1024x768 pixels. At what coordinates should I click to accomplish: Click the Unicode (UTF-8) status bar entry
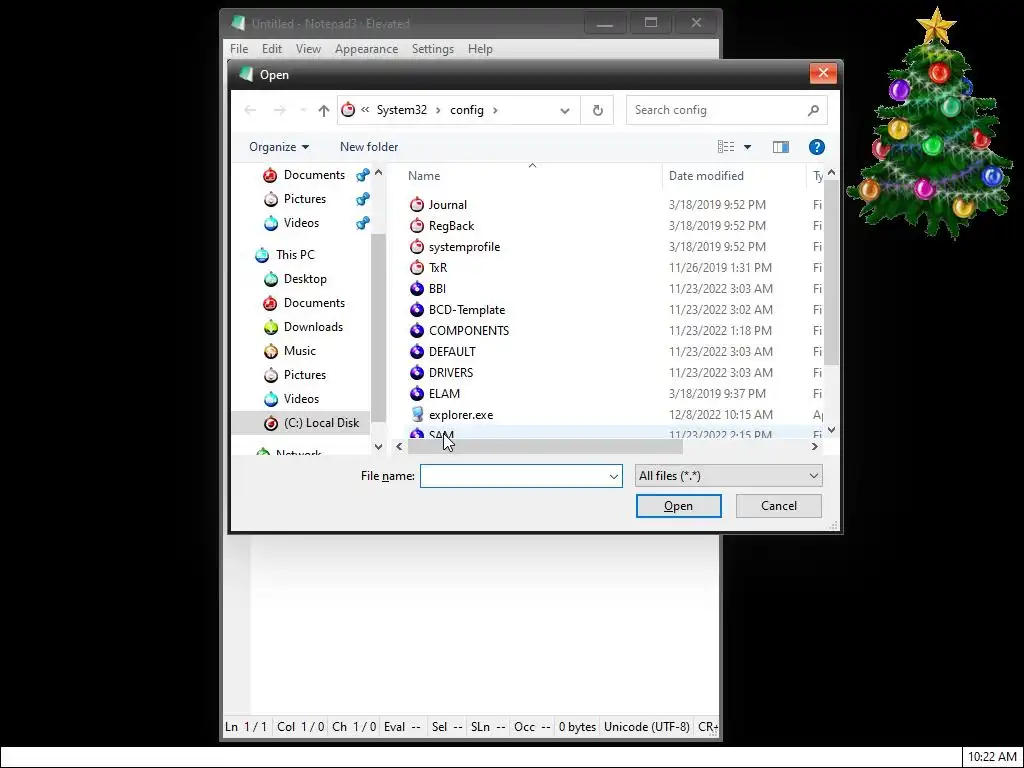[647, 727]
